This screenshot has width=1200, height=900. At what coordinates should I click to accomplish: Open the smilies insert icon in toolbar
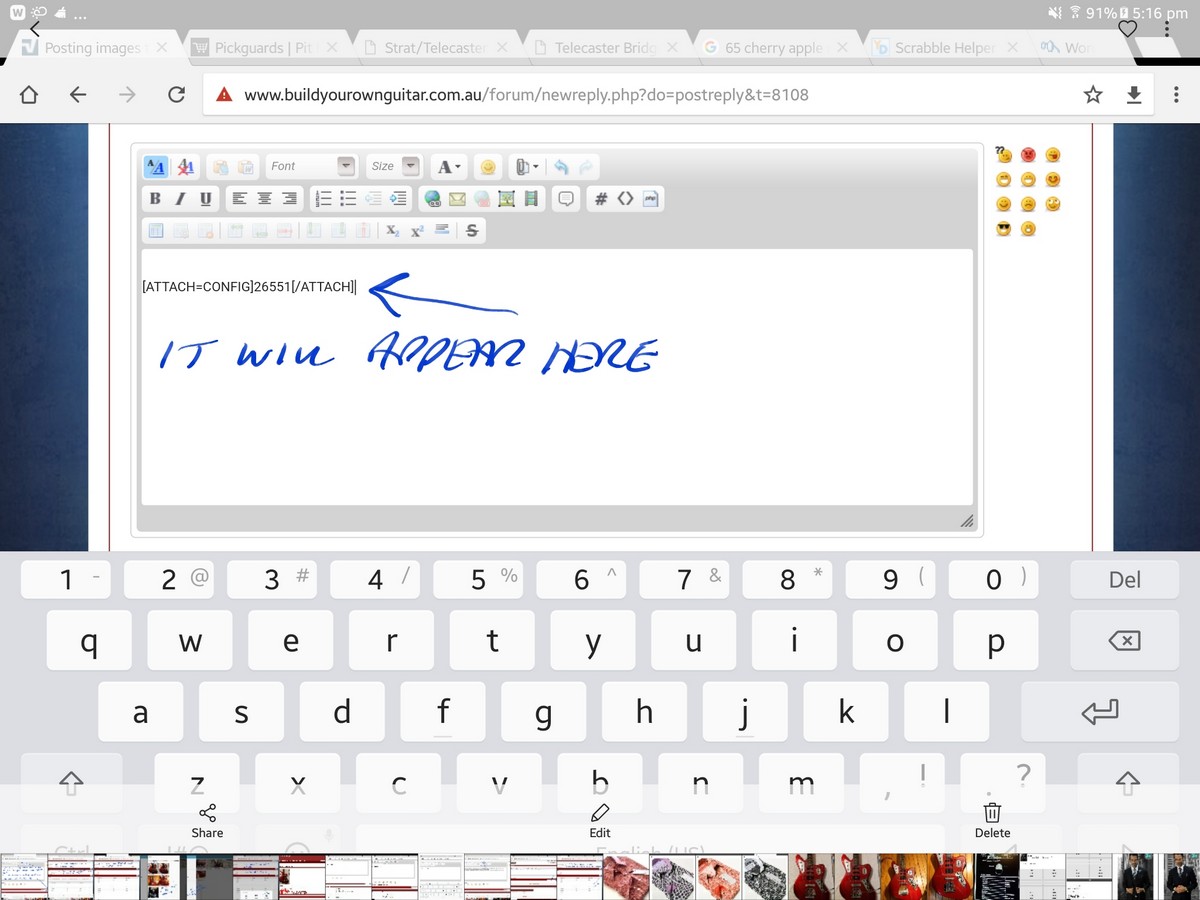point(488,167)
